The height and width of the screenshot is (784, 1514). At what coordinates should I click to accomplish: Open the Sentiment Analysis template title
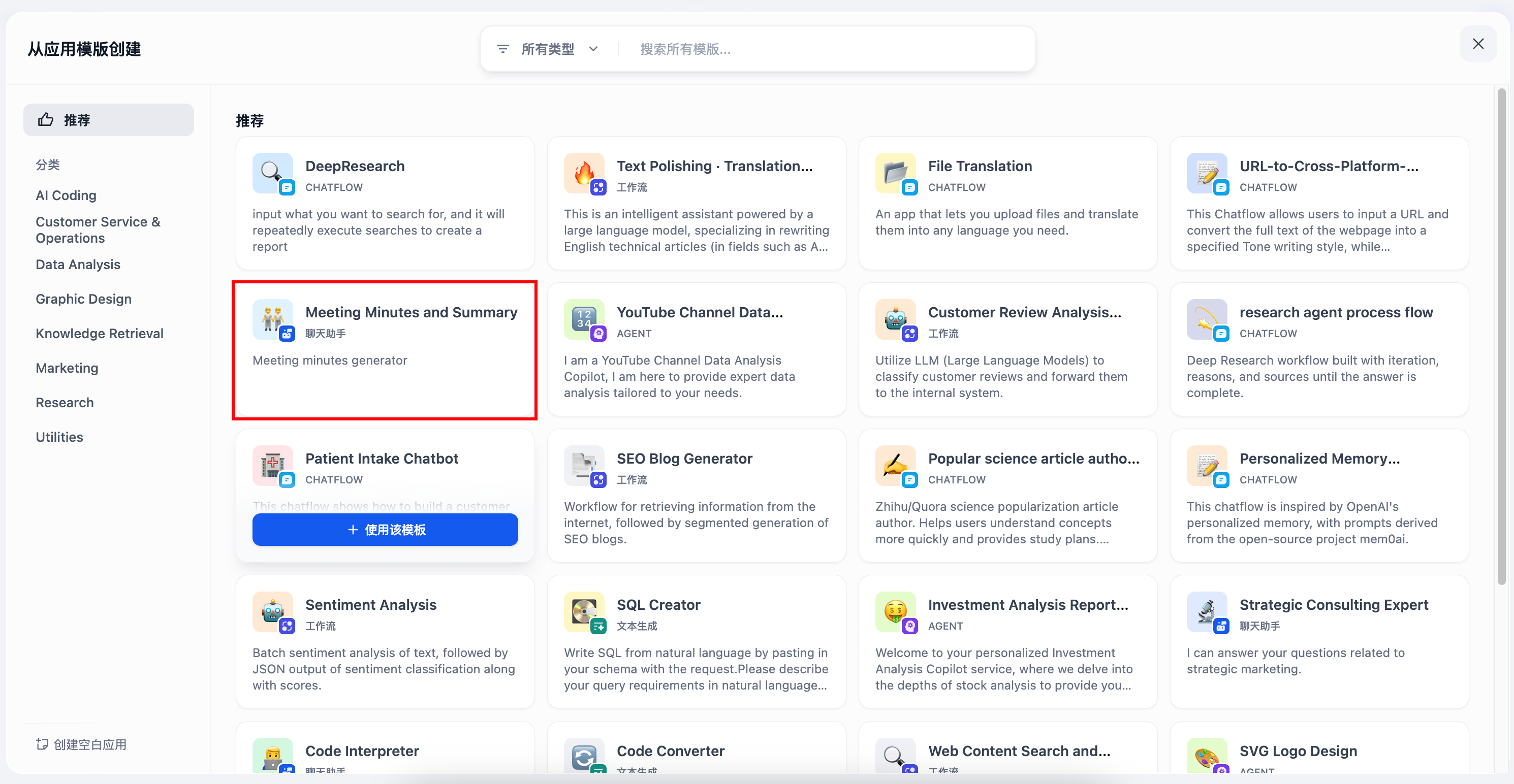point(371,605)
